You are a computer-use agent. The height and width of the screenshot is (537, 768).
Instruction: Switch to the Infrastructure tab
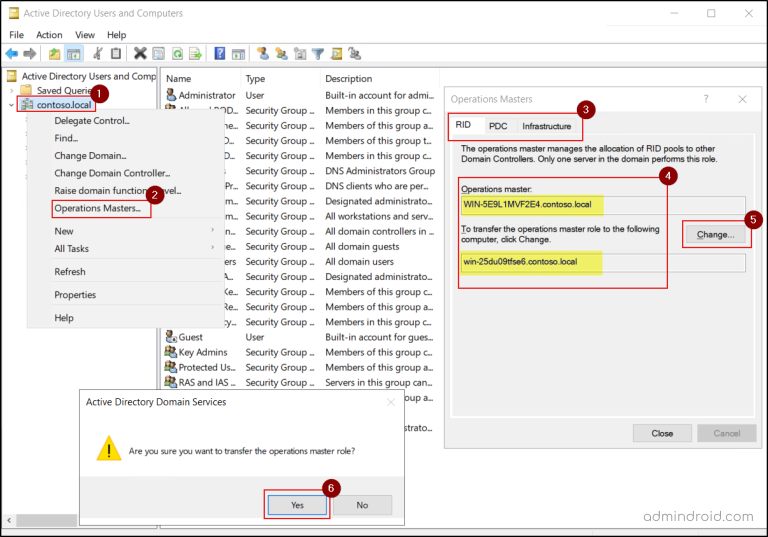tap(547, 126)
